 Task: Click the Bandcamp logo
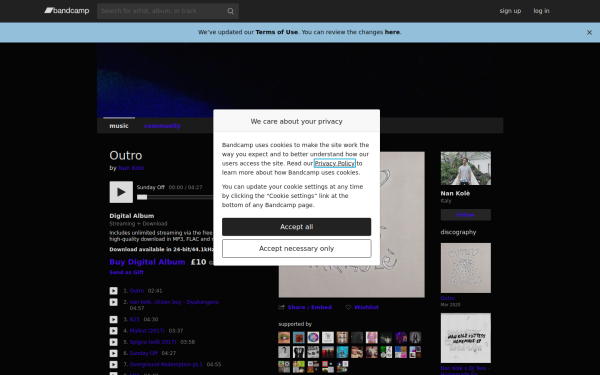coord(67,11)
